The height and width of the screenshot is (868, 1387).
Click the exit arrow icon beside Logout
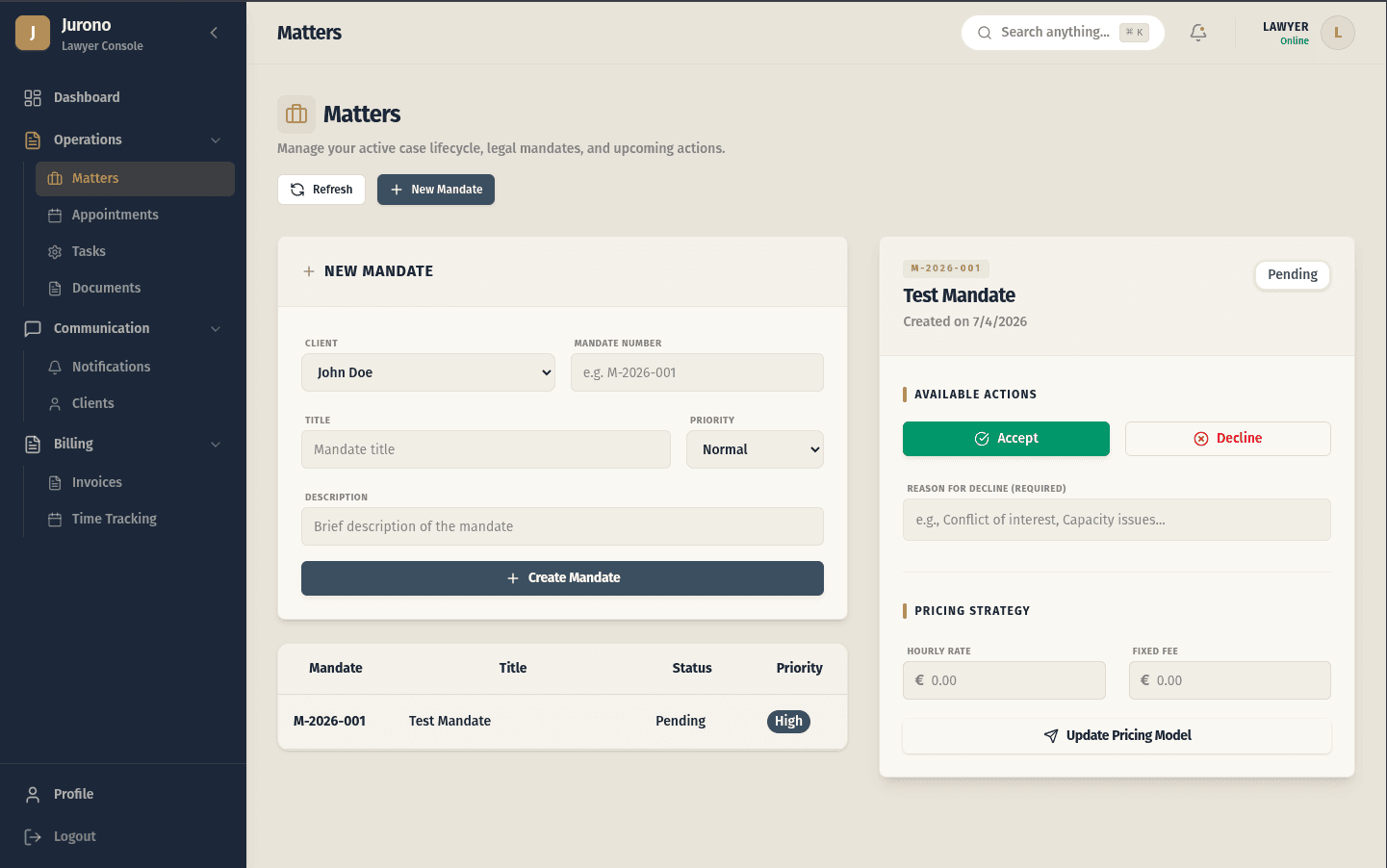[33, 836]
